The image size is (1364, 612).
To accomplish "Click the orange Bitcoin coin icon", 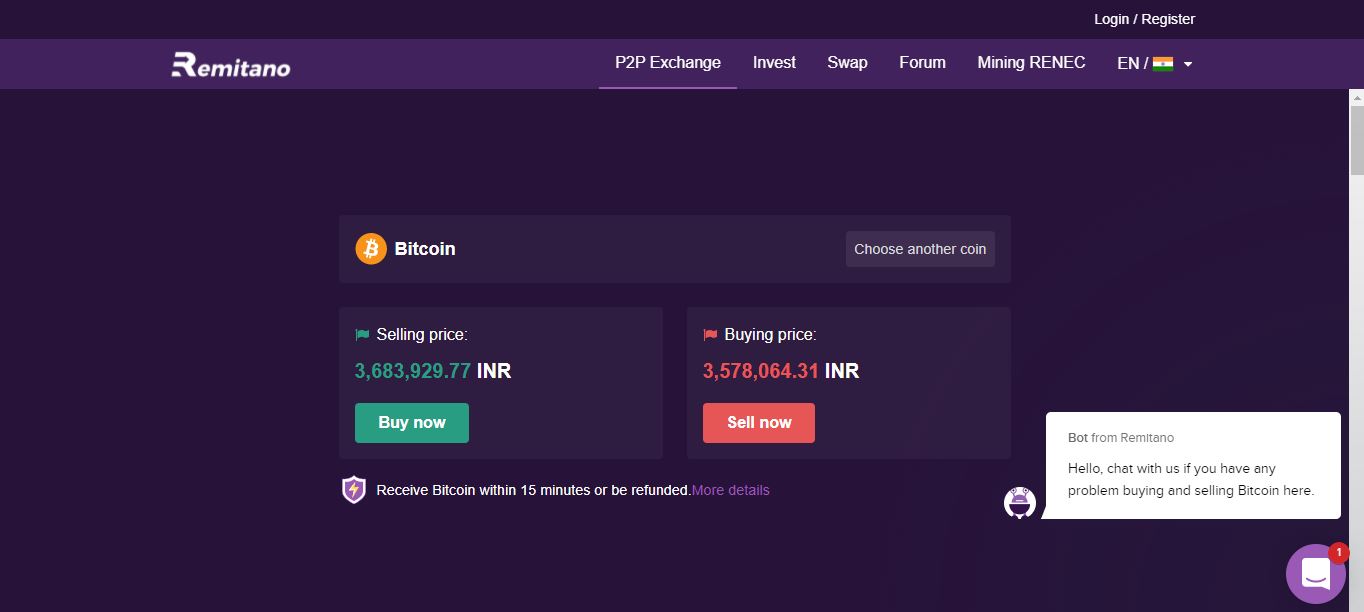I will [x=371, y=249].
